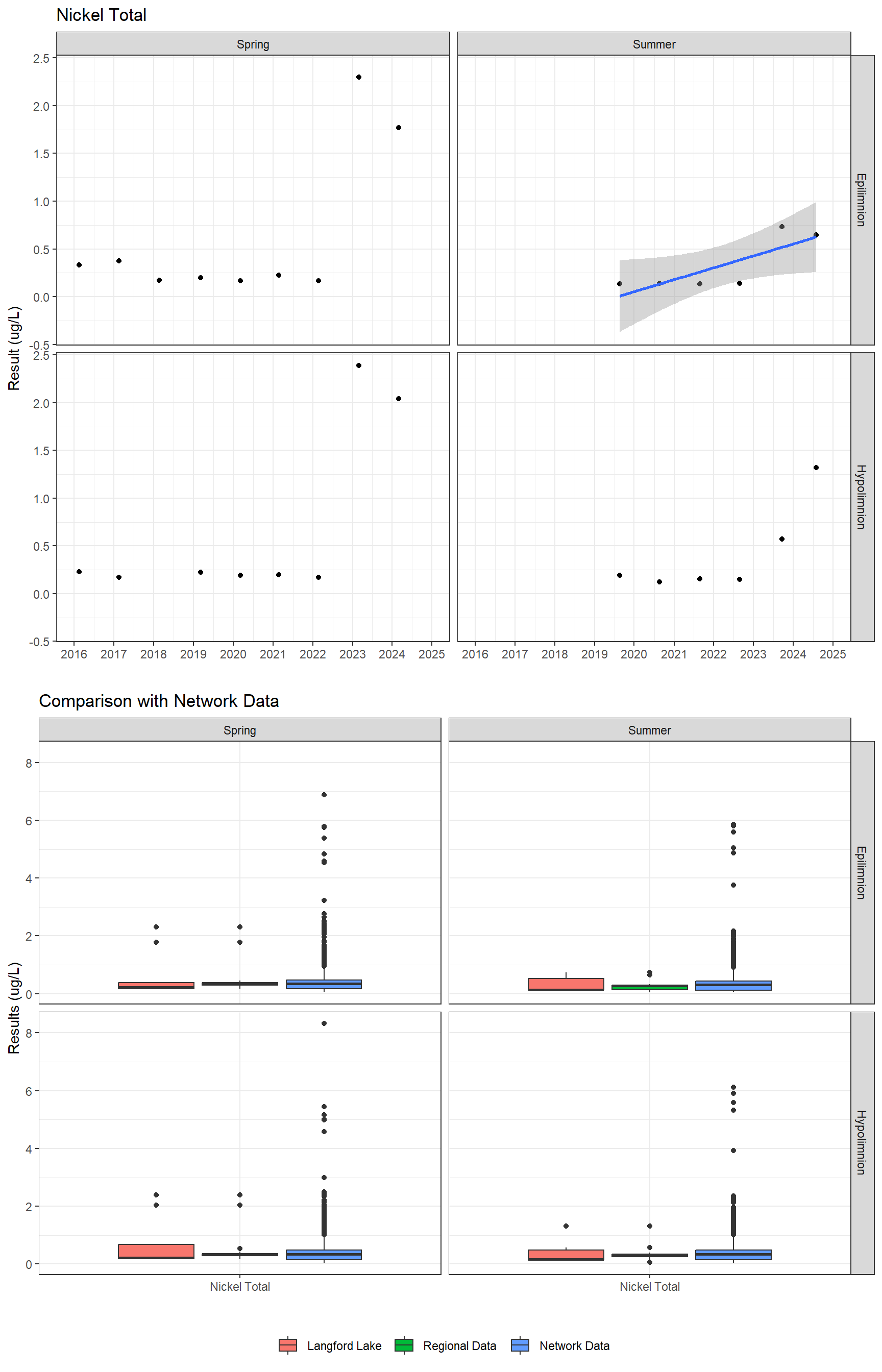Click the outlier near 4 in Summer Hypolimnion comparison
Screen dimensions: 882x1372
pos(733,1150)
